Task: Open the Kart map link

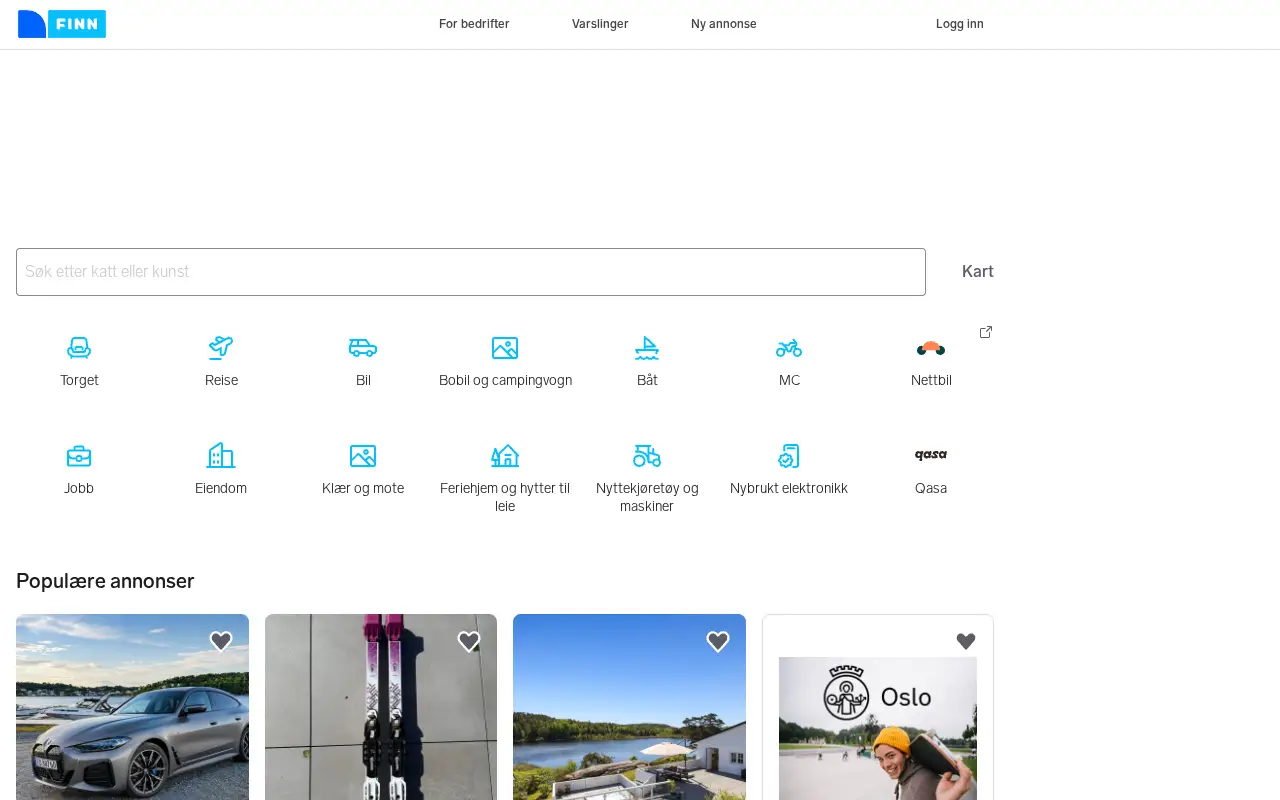Action: 978,271
